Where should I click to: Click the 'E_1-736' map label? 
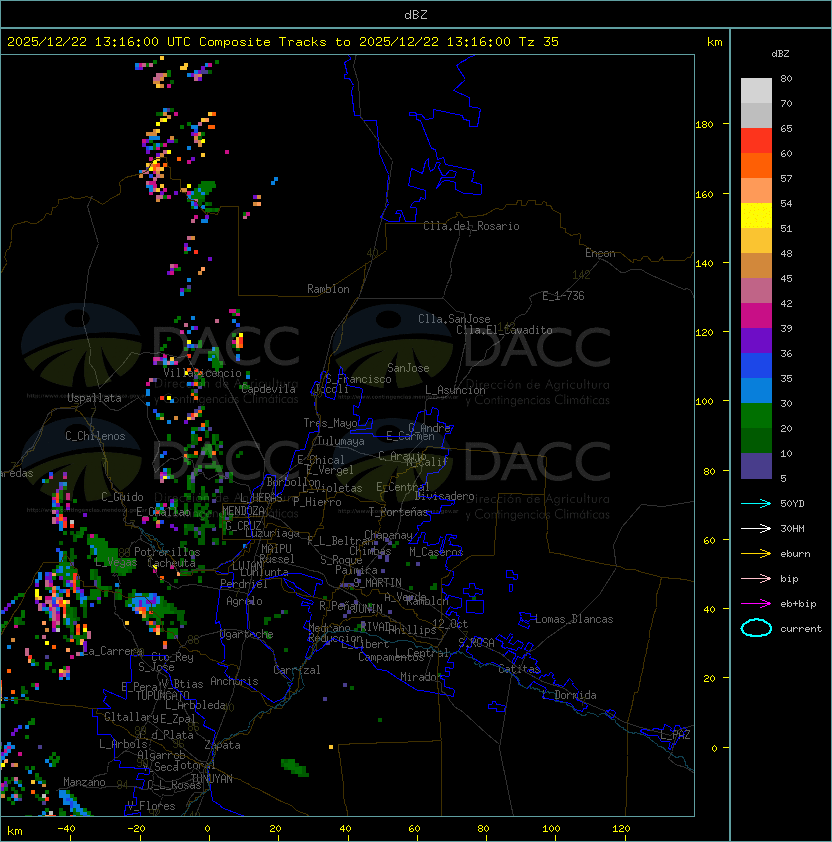click(563, 296)
